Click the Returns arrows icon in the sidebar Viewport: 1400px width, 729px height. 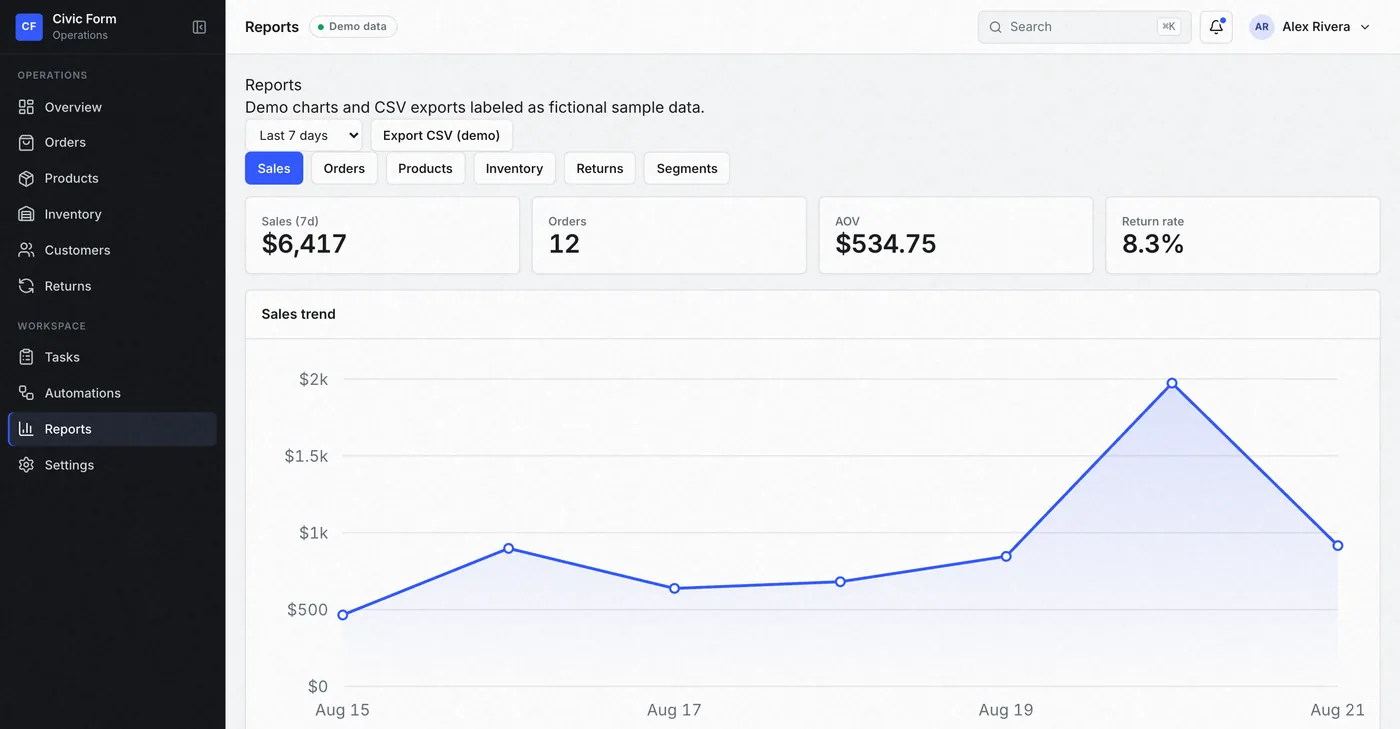tap(26, 286)
